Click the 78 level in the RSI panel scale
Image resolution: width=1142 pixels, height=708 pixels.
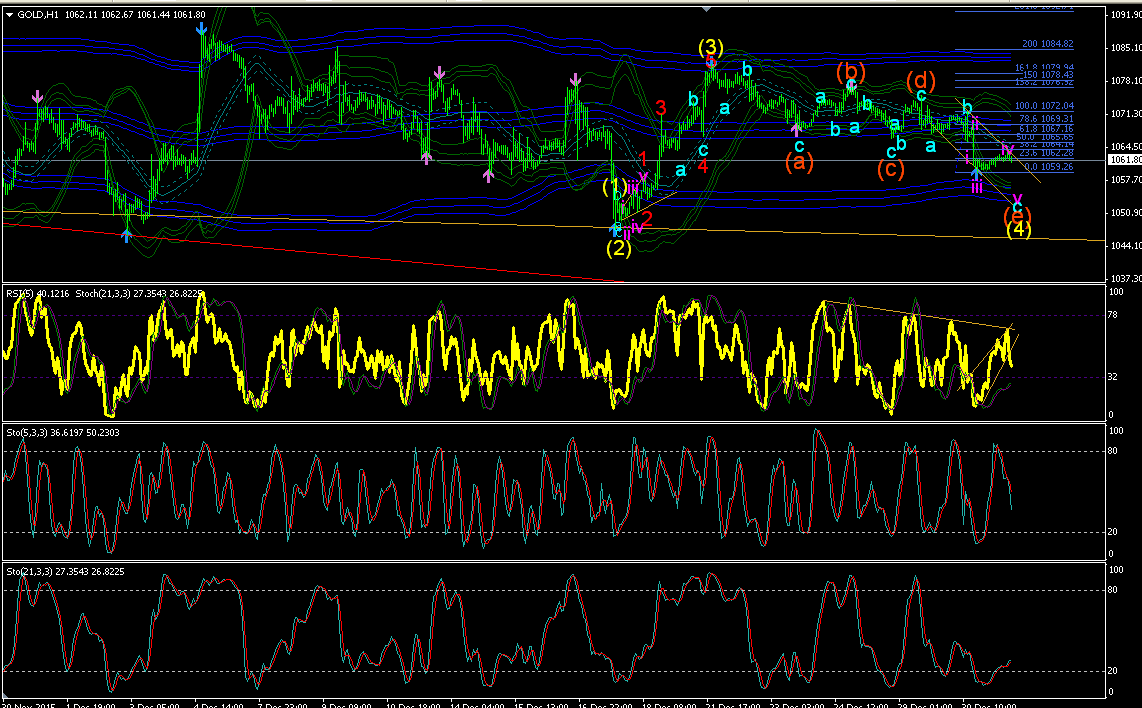tap(1112, 315)
